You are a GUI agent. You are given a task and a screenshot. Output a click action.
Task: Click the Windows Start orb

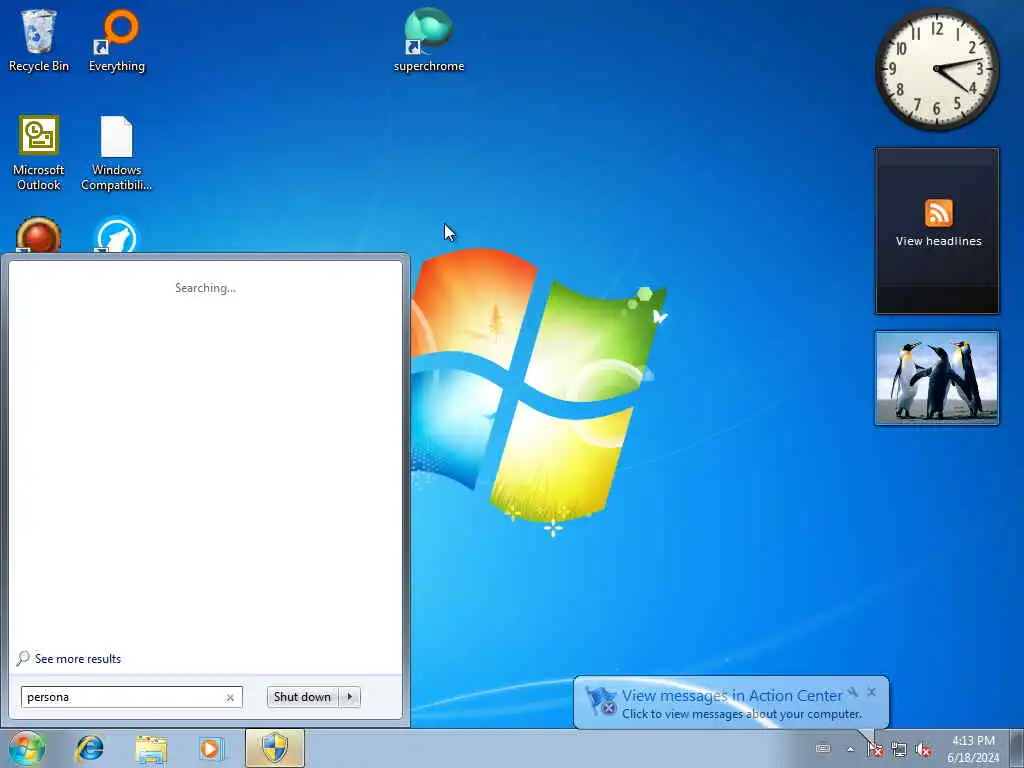[27, 748]
